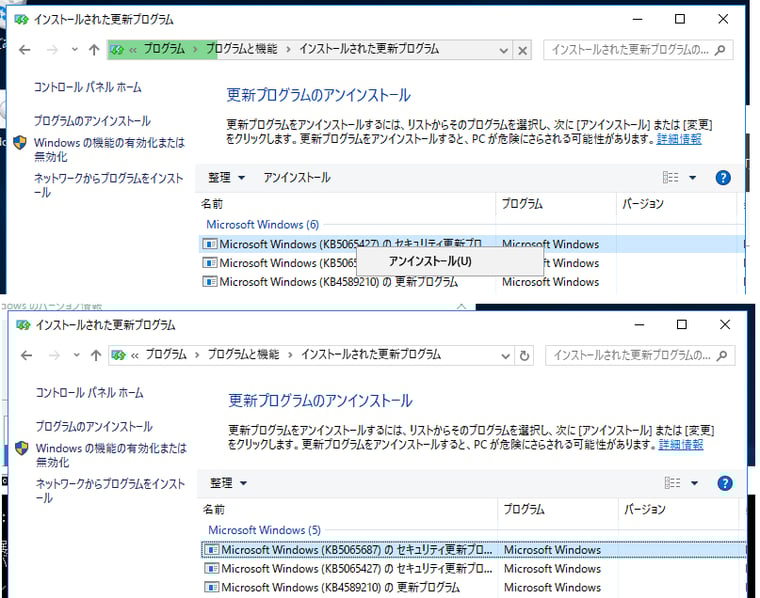Viewport: 760px width, 598px height.
Task: Open 整理 dropdown in lower window
Action: click(x=228, y=483)
